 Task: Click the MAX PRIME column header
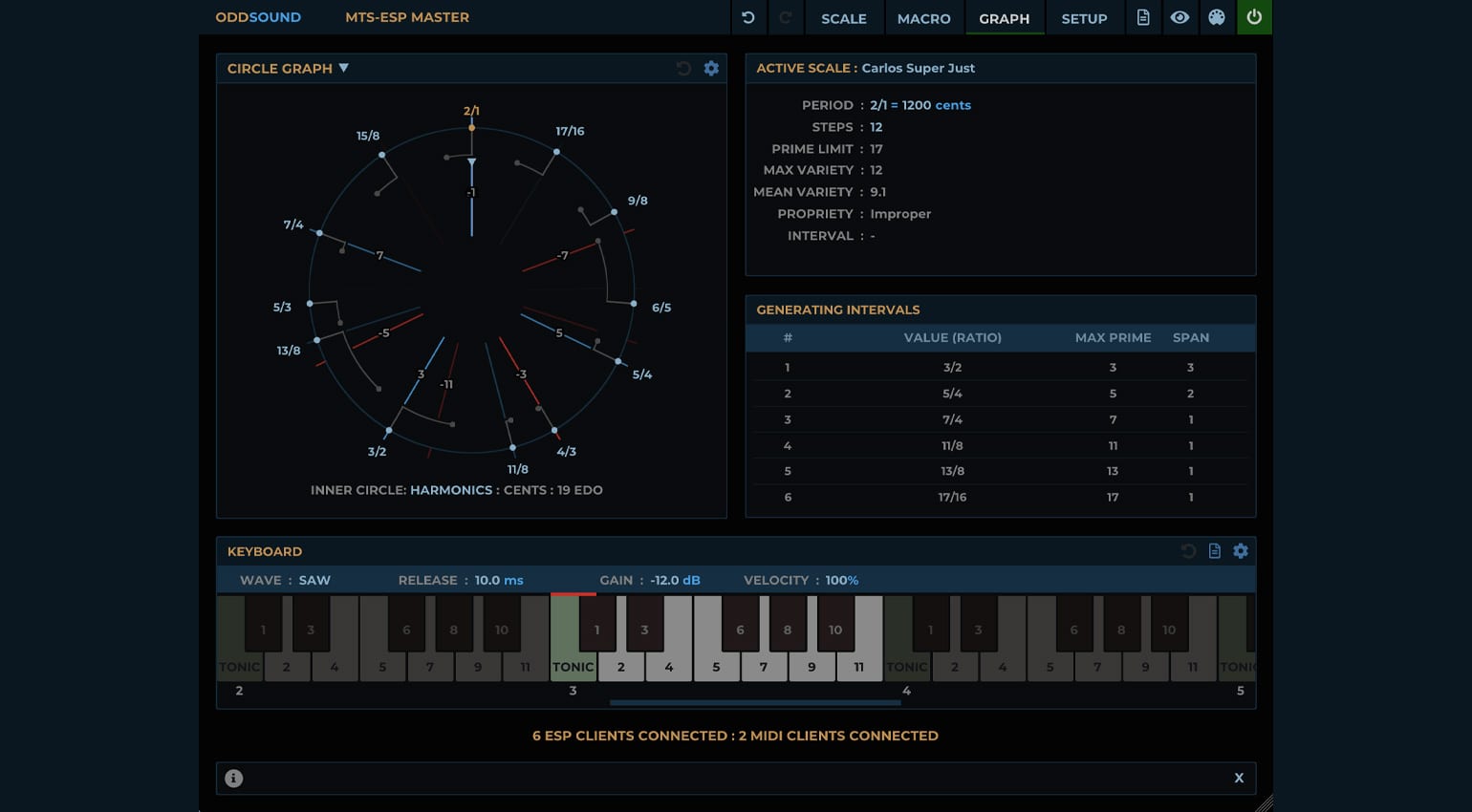click(1113, 338)
